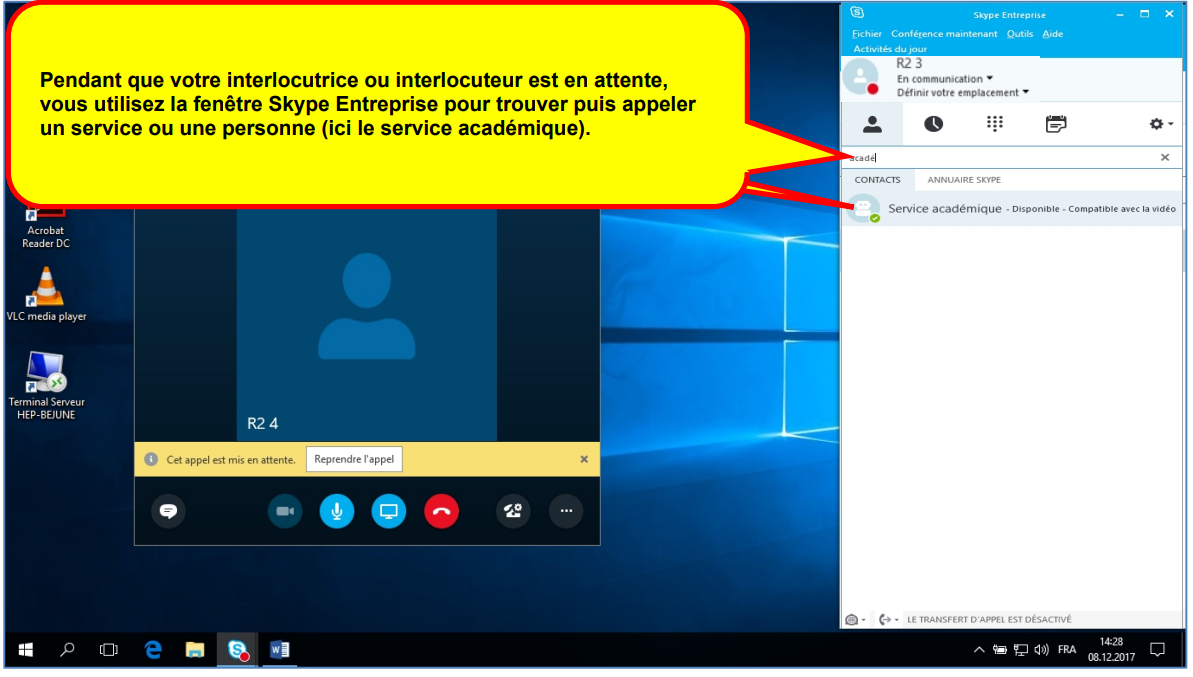Click the Activités du jour note field
The width and height of the screenshot is (1193, 677).
point(889,49)
